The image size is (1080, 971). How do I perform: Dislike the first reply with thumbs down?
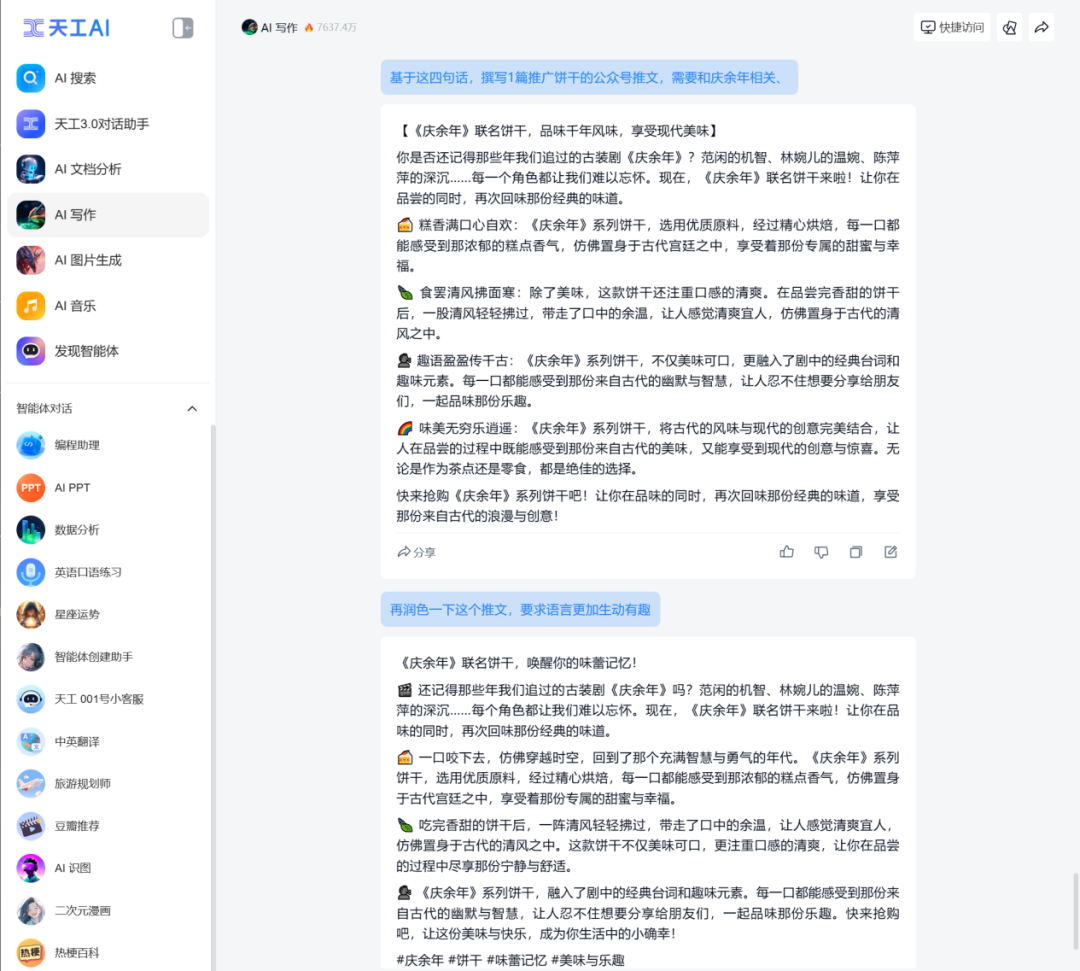pyautogui.click(x=821, y=552)
